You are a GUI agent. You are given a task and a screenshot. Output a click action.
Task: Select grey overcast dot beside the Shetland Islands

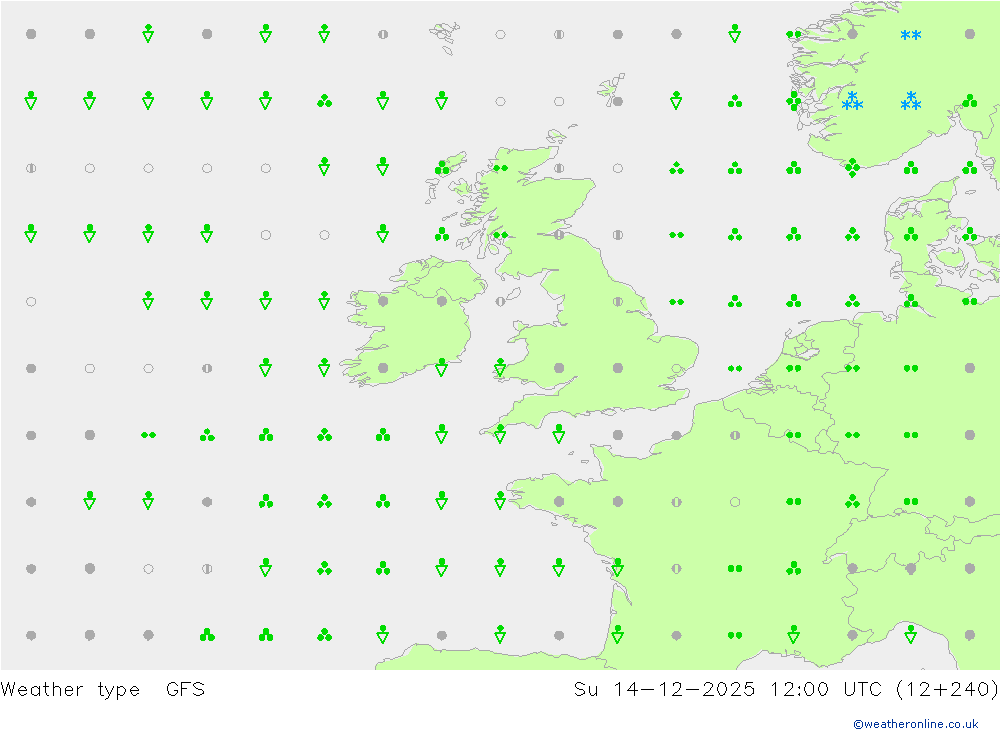pos(618,101)
